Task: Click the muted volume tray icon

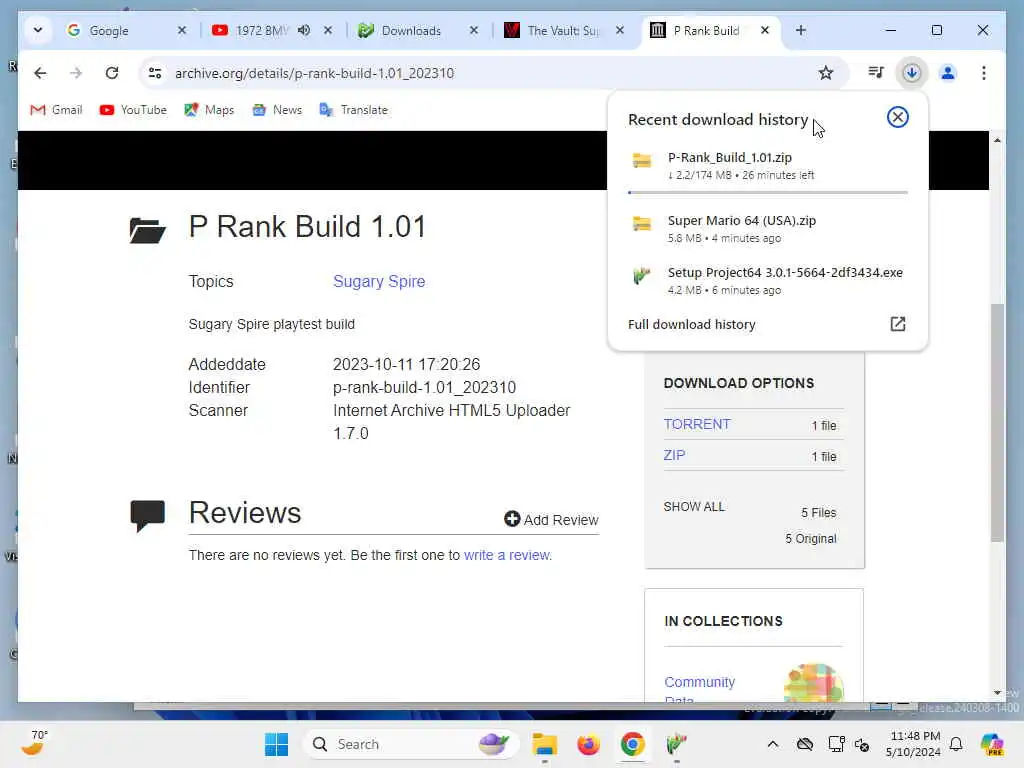Action: [x=862, y=744]
